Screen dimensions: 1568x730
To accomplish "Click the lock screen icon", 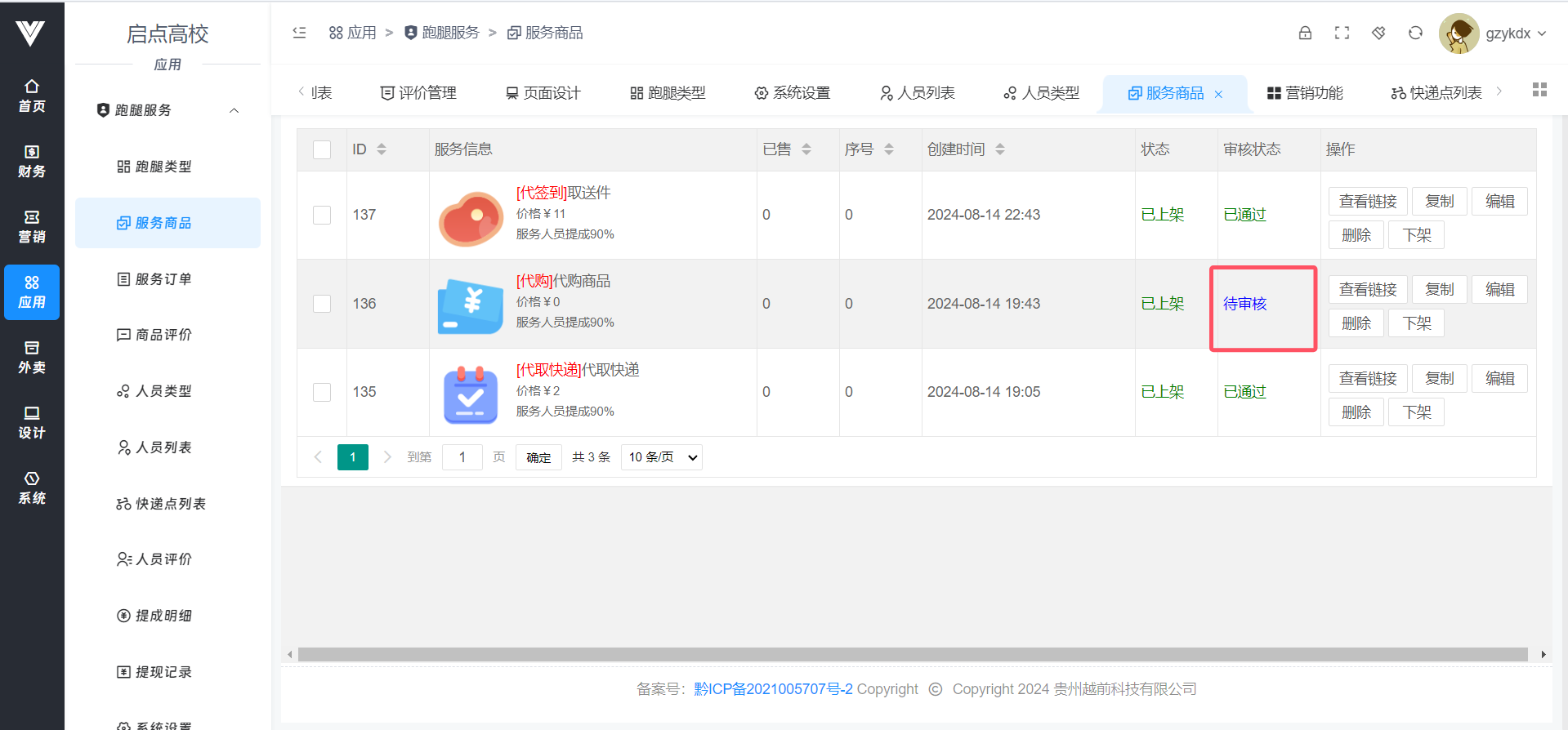I will (x=1305, y=33).
